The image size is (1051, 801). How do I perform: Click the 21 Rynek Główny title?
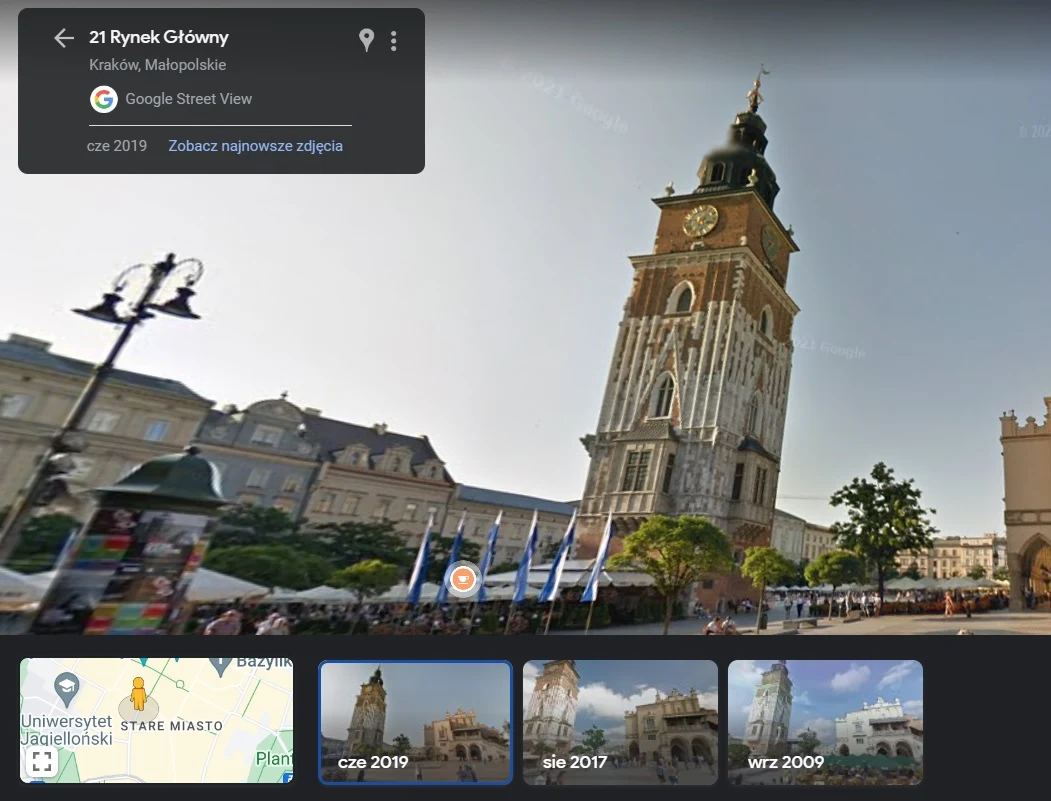pos(158,37)
